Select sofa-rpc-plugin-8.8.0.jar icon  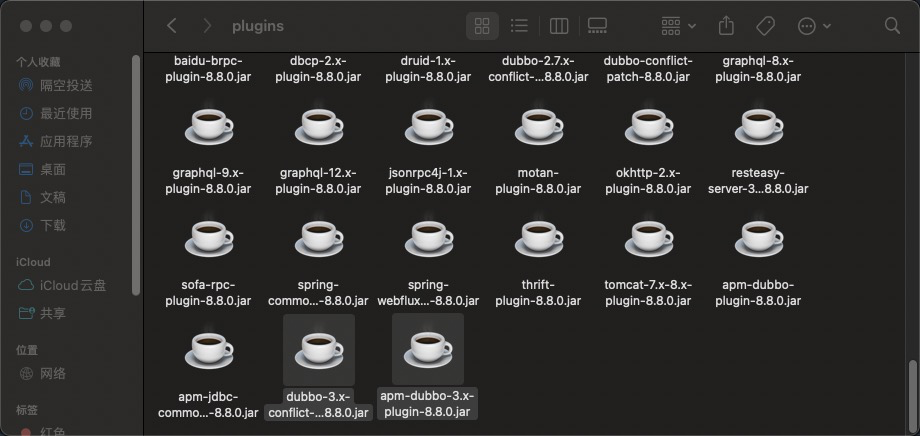[x=208, y=238]
